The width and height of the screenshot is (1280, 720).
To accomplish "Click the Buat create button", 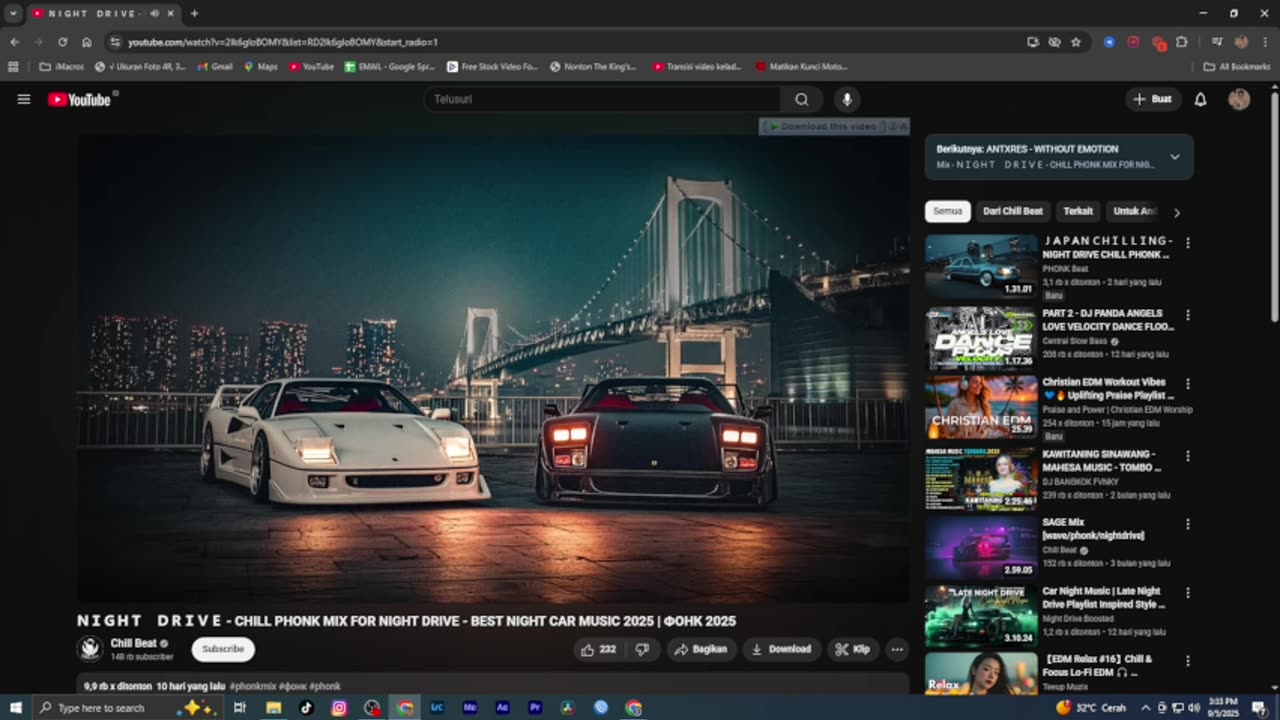I will click(x=1152, y=99).
